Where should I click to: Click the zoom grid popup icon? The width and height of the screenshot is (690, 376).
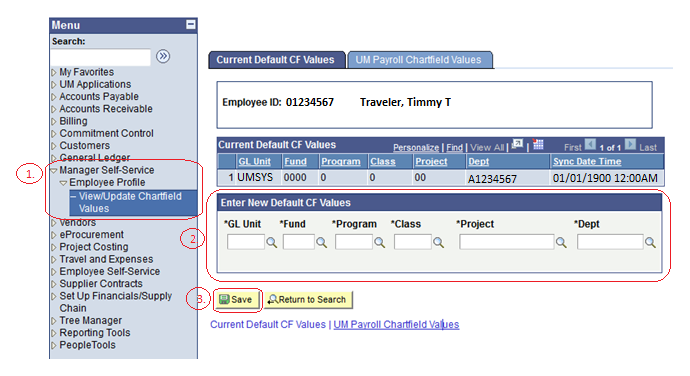click(518, 145)
